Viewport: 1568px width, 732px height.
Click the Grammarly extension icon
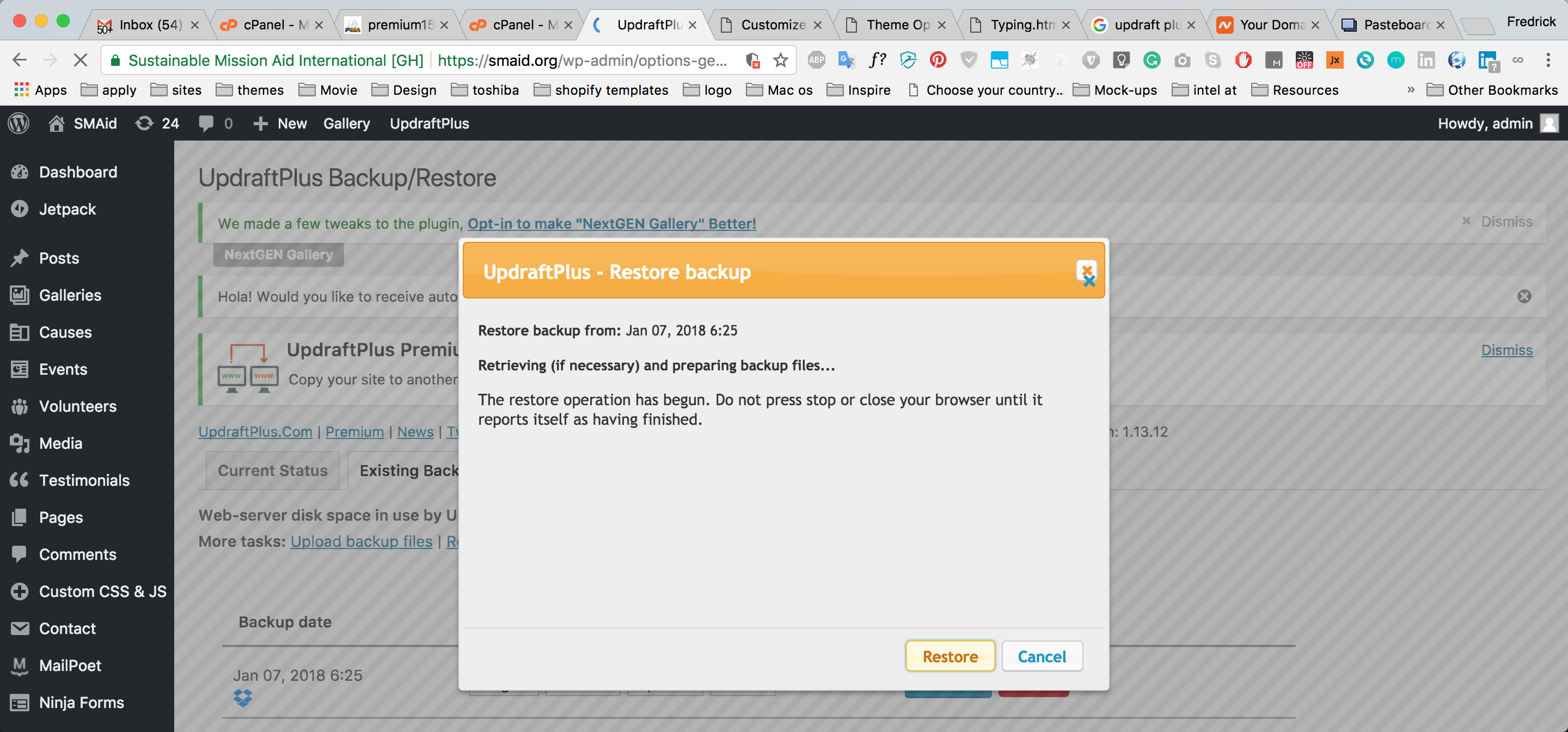tap(1151, 60)
